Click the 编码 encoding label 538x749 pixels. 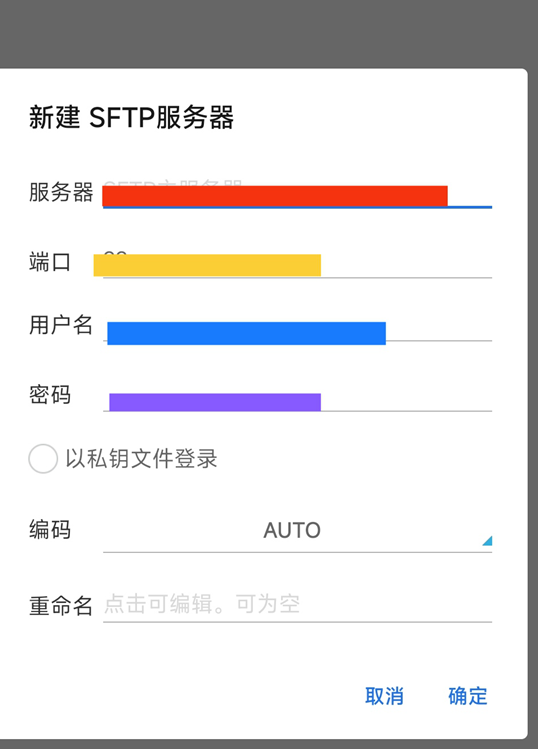pos(50,530)
